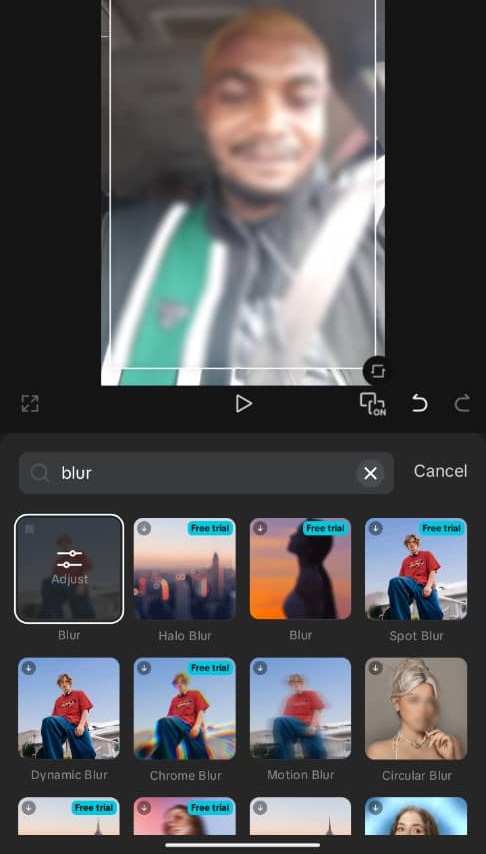Play the video preview
This screenshot has height=854, width=486.
pyautogui.click(x=244, y=404)
